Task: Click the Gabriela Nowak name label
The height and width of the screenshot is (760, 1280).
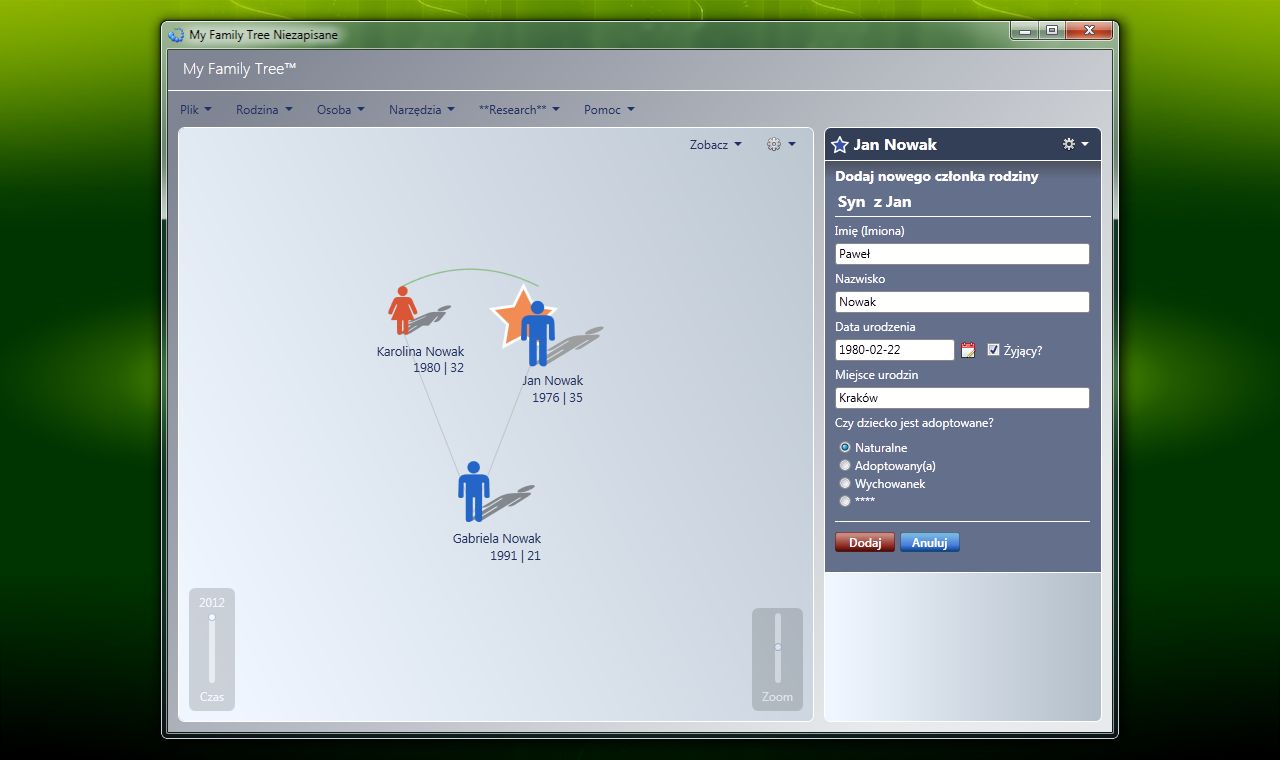Action: [x=497, y=538]
